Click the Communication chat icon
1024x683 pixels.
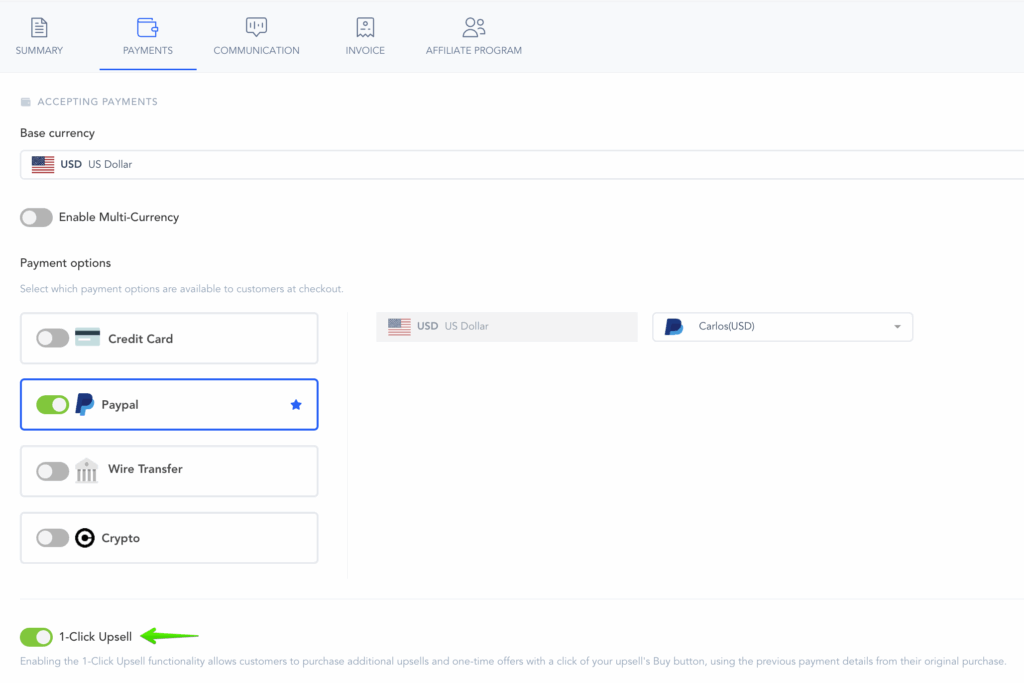(256, 27)
